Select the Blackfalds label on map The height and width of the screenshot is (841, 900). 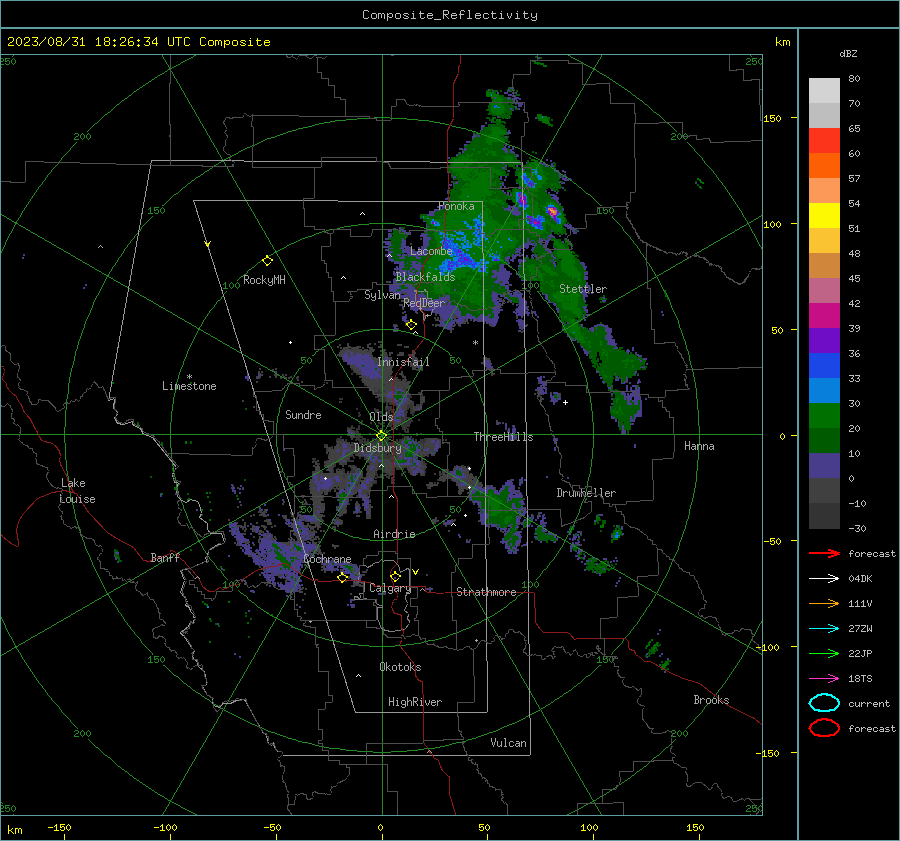point(425,277)
